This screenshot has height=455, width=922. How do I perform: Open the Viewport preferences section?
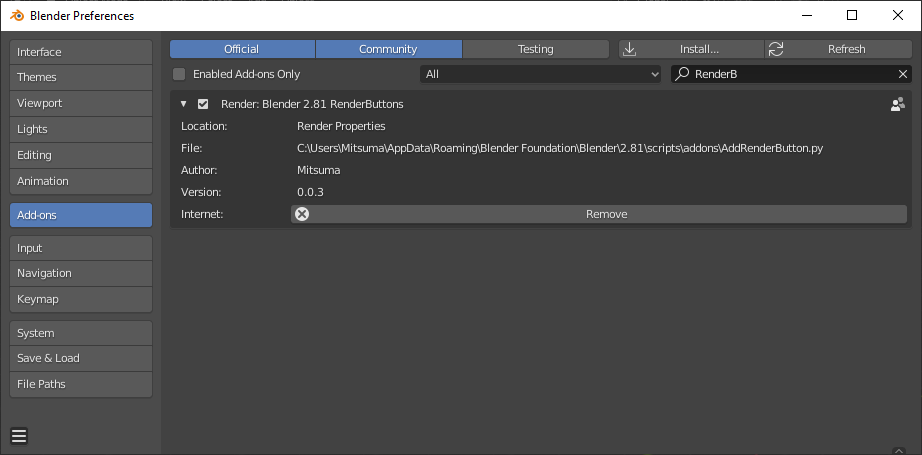click(x=81, y=103)
